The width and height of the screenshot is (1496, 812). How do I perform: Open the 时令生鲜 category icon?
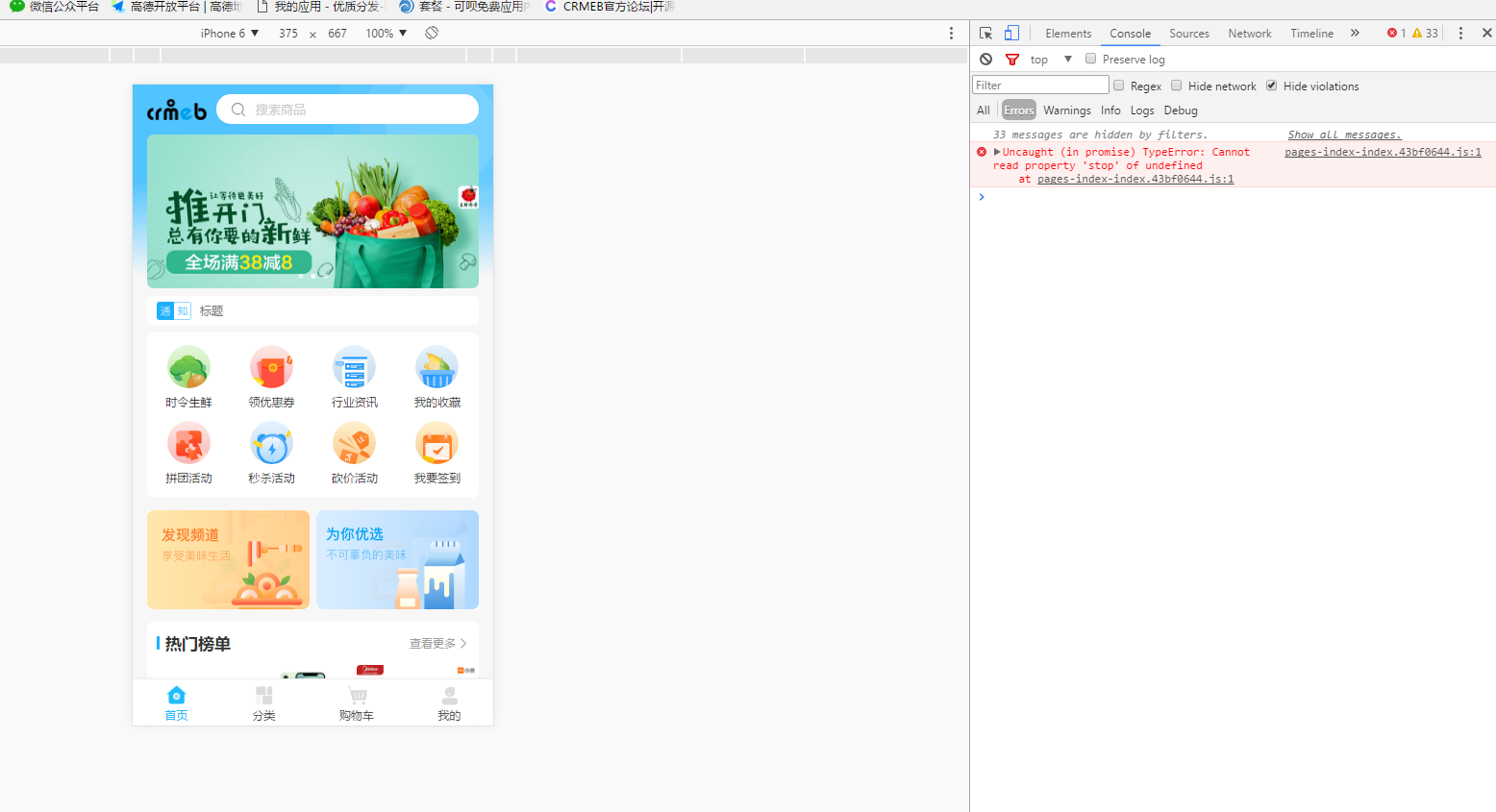click(188, 367)
